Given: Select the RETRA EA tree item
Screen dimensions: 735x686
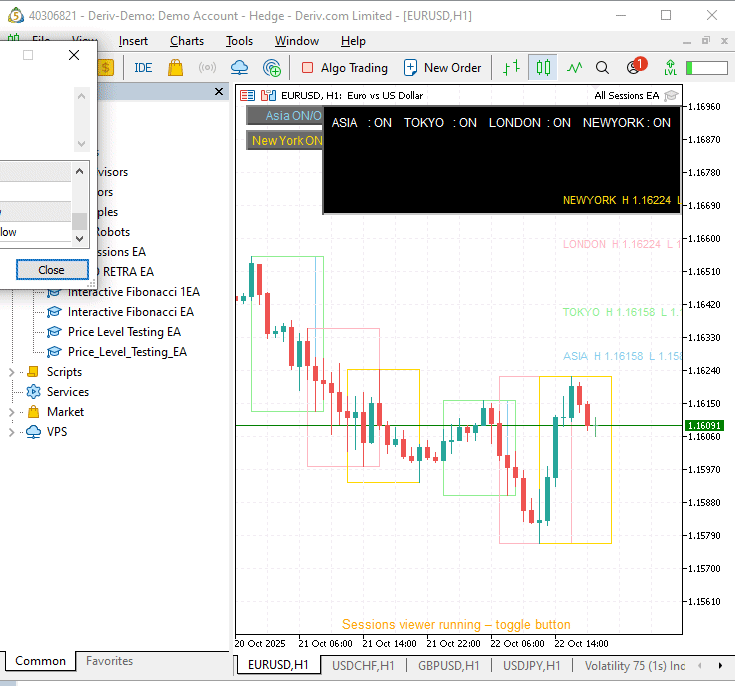Looking at the screenshot, I should point(128,272).
